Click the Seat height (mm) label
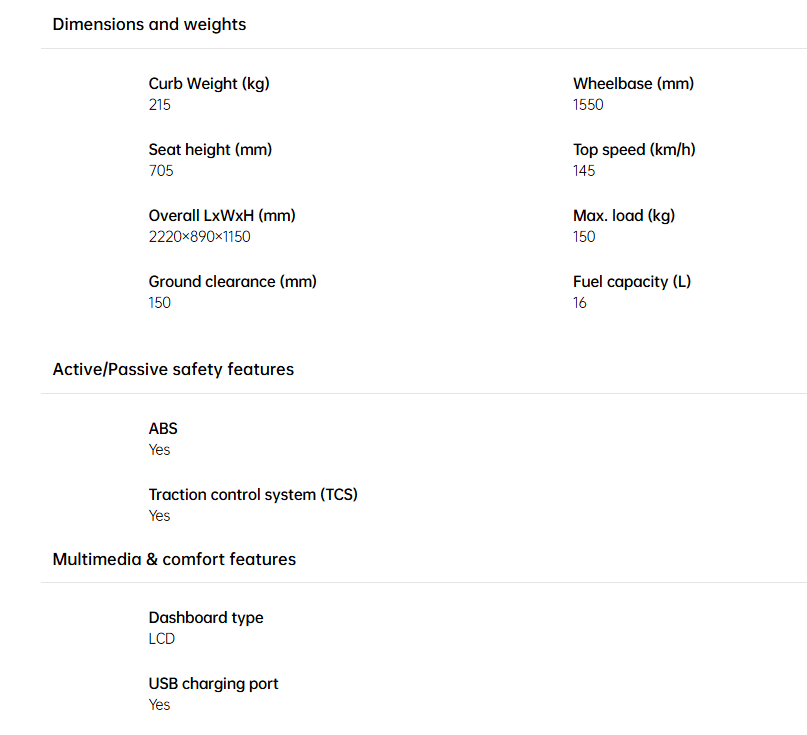The image size is (807, 735). tap(210, 150)
